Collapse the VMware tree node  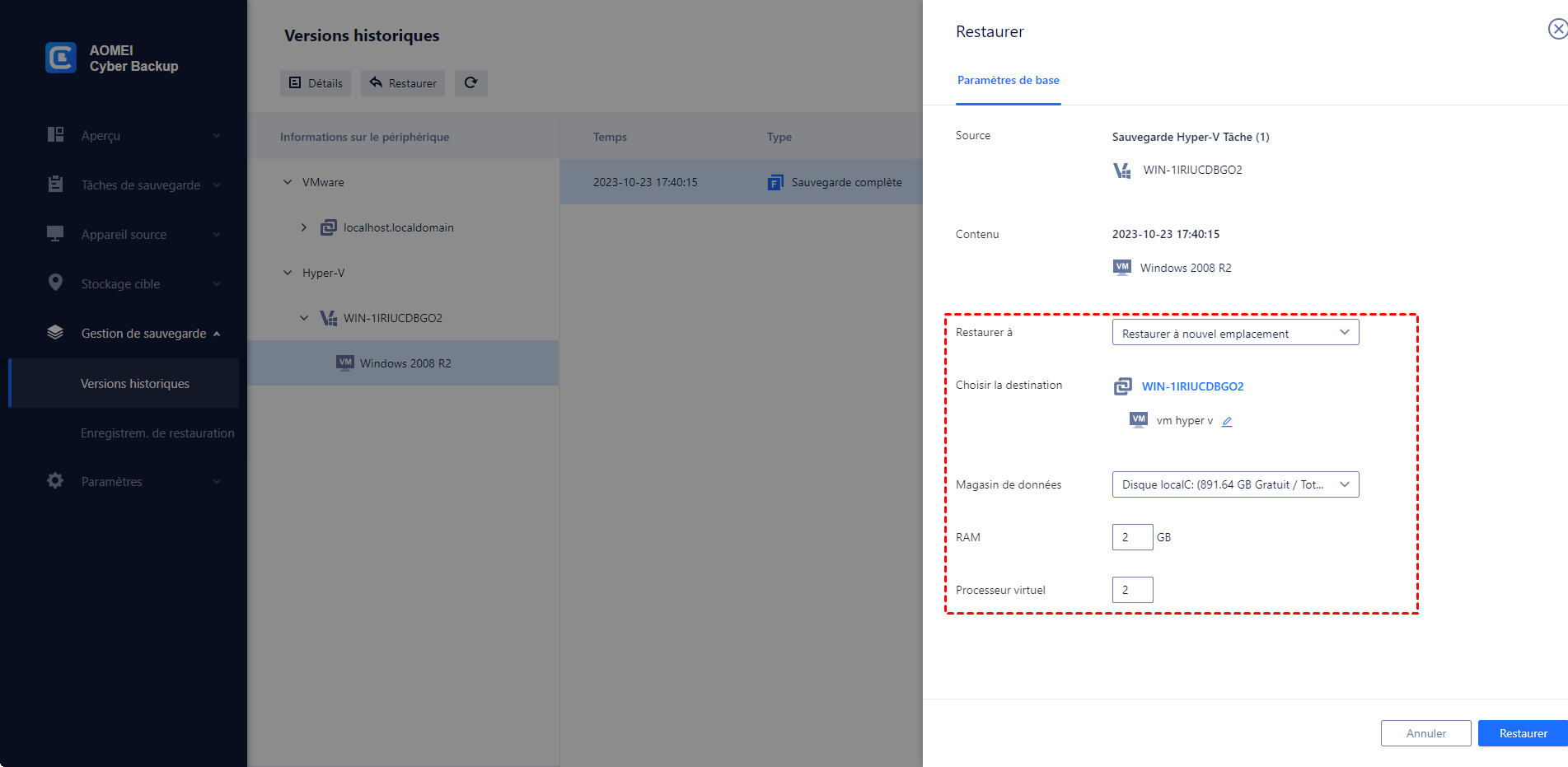pos(288,182)
